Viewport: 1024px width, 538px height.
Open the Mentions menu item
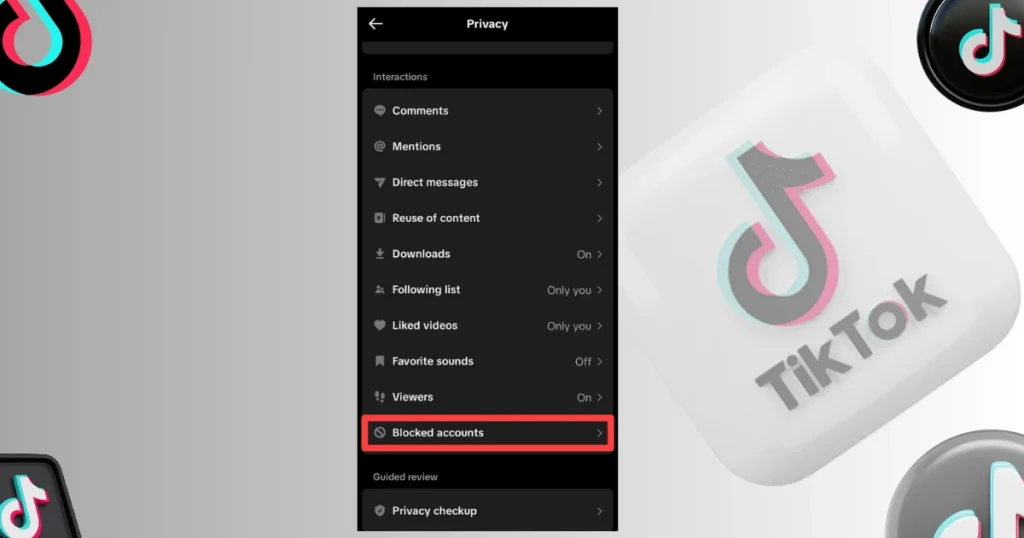pos(488,146)
